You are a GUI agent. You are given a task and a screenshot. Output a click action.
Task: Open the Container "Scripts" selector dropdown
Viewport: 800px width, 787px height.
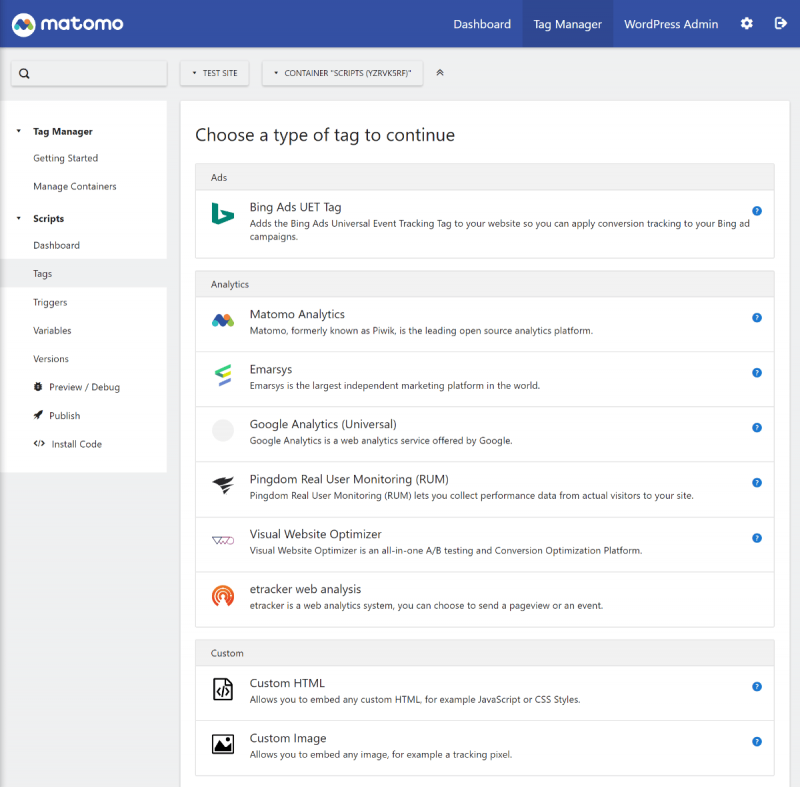click(x=342, y=73)
